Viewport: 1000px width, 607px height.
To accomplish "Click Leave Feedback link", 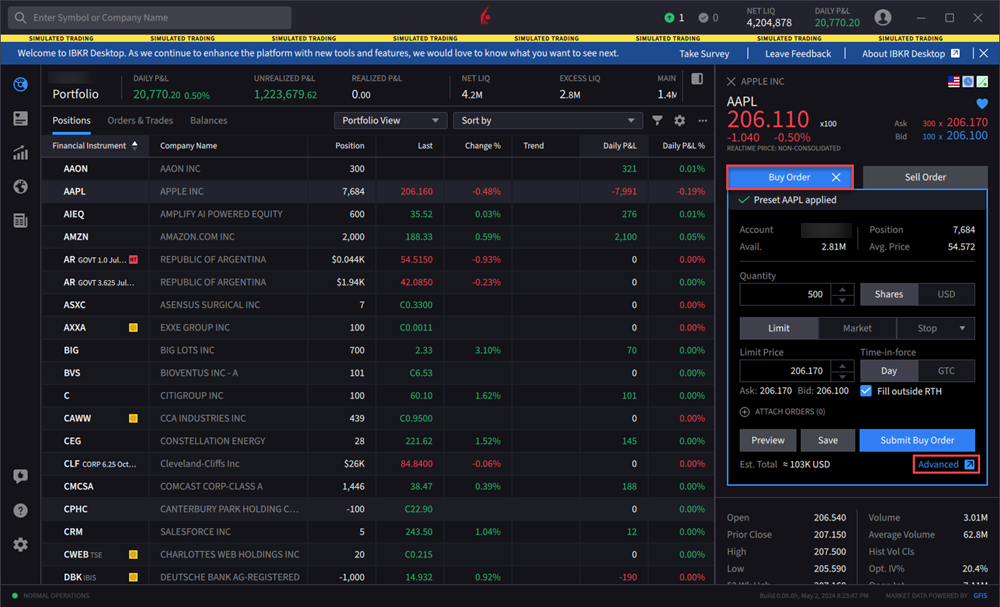I will (798, 54).
